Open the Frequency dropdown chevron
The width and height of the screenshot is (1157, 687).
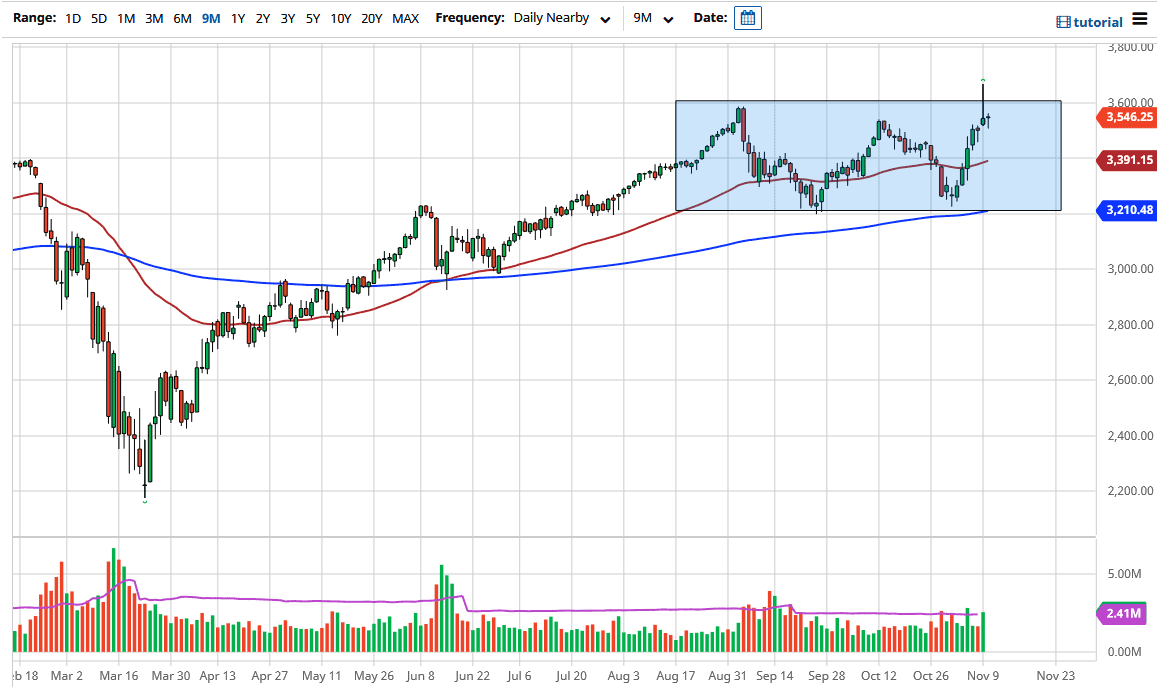[x=604, y=19]
